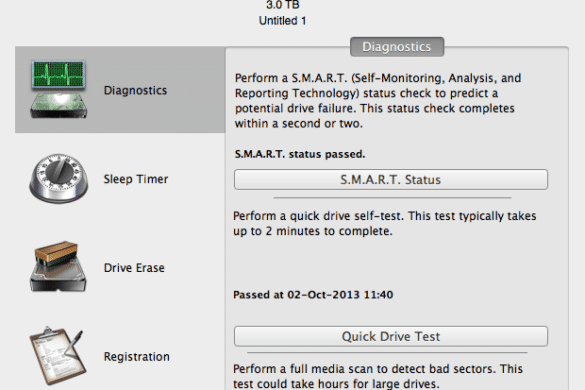The height and width of the screenshot is (390, 585).
Task: Start the Quick Drive Test button
Action: [x=391, y=336]
